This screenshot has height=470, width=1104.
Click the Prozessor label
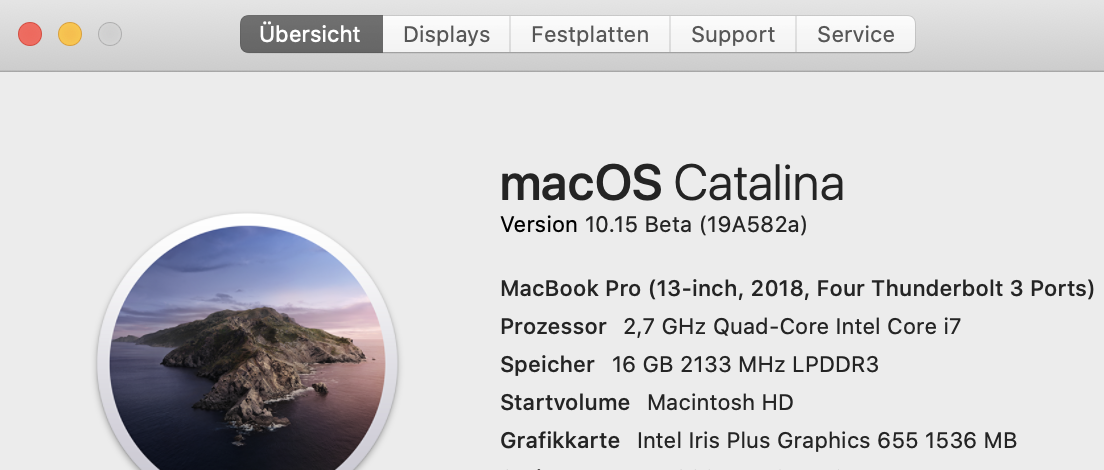point(553,326)
